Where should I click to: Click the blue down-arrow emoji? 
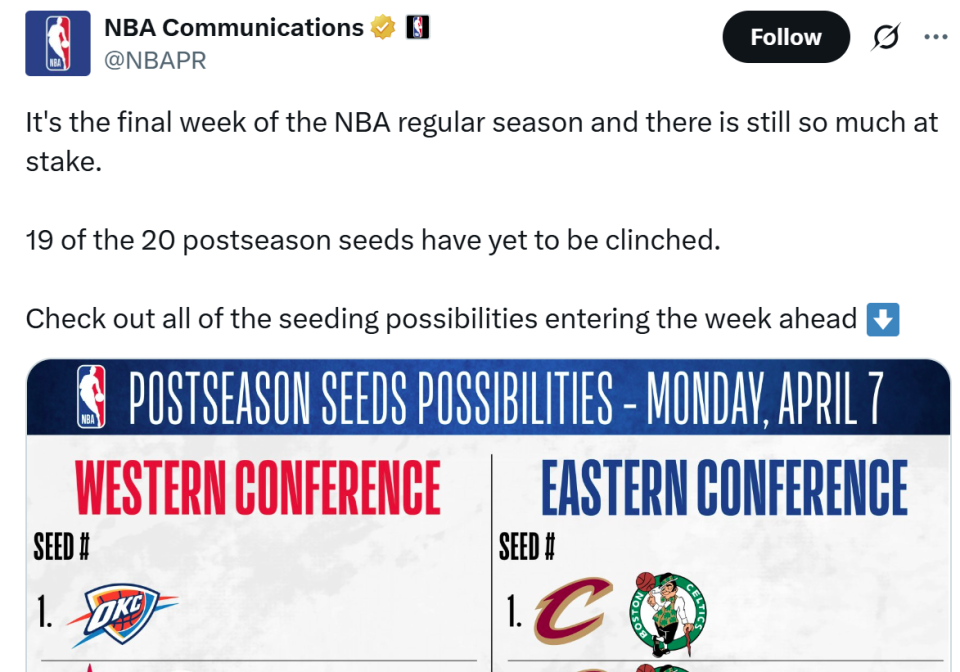883,319
